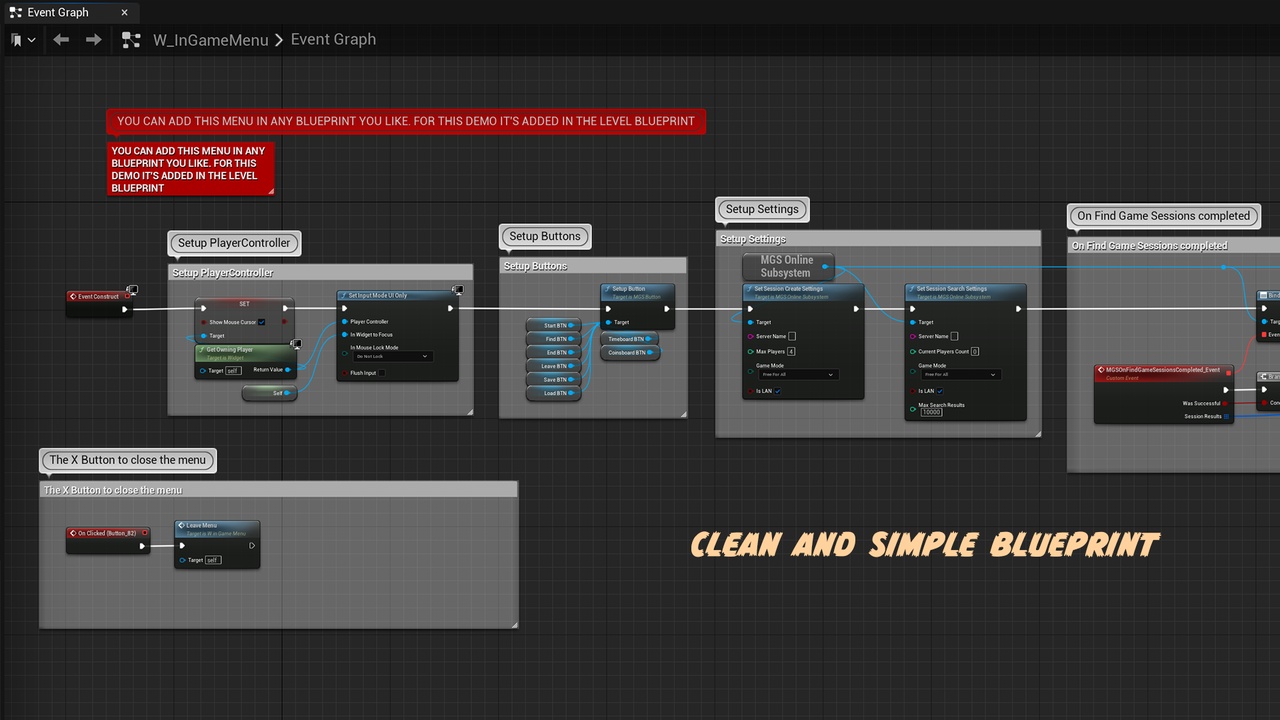Click the blueprint graph icon beside W_InGameMenu

131,40
